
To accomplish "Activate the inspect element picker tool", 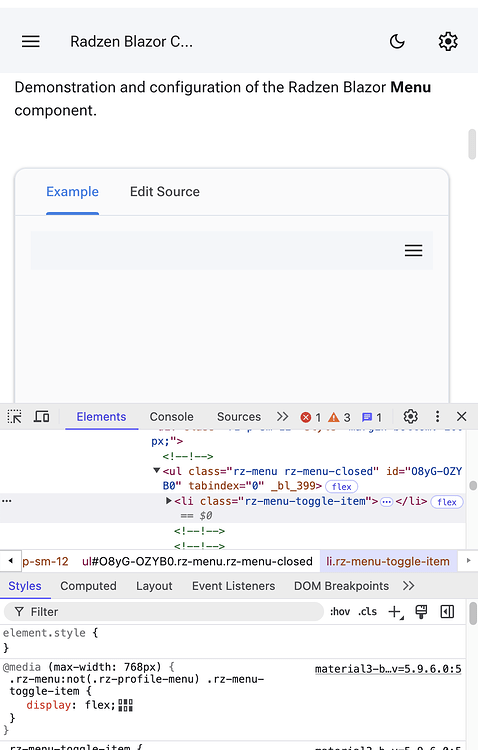I will tap(15, 417).
